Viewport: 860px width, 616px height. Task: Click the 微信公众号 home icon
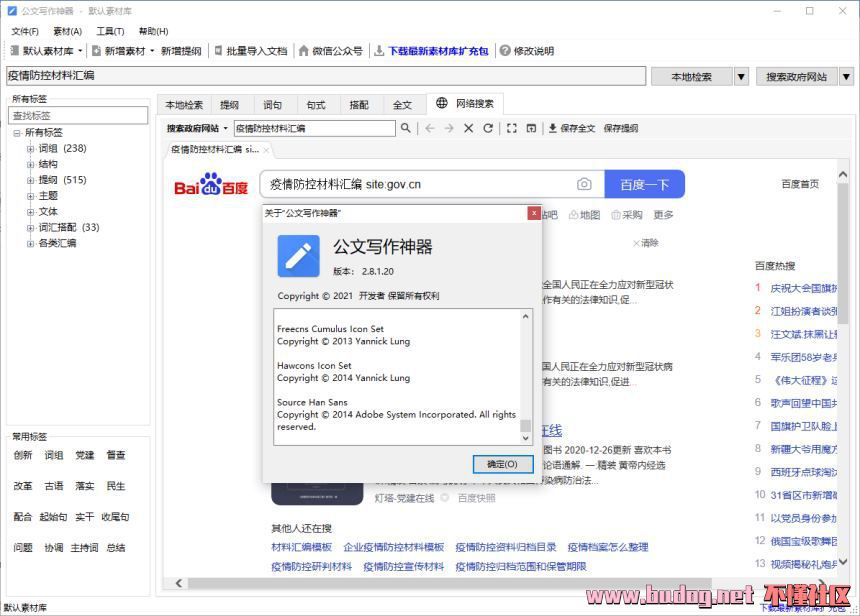304,51
